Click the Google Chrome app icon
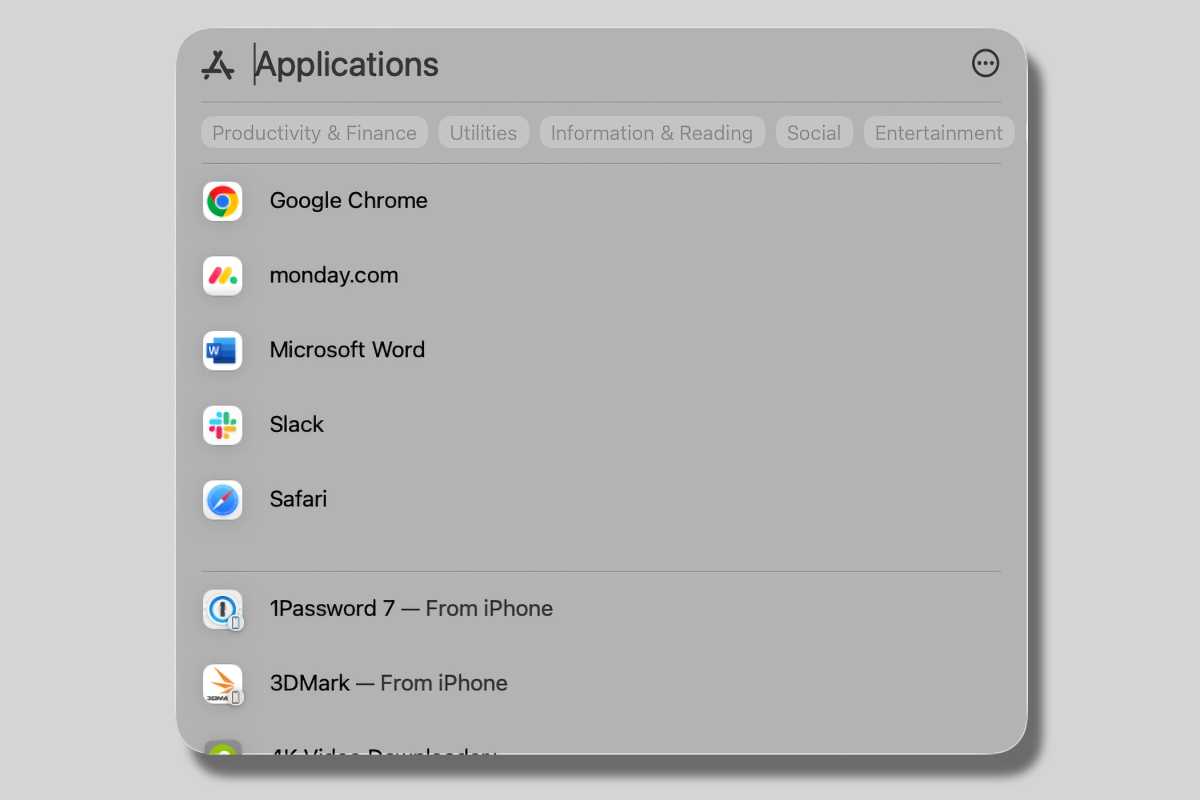This screenshot has width=1200, height=800. [x=222, y=201]
